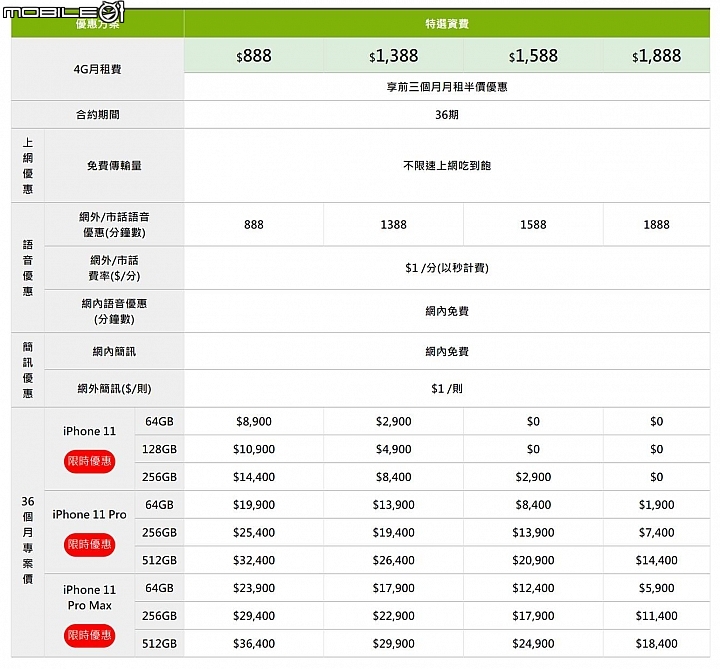Viewport: 720px width, 669px height.
Task: Select iPhone 11 Pro 512GB storage cell
Action: tap(159, 560)
